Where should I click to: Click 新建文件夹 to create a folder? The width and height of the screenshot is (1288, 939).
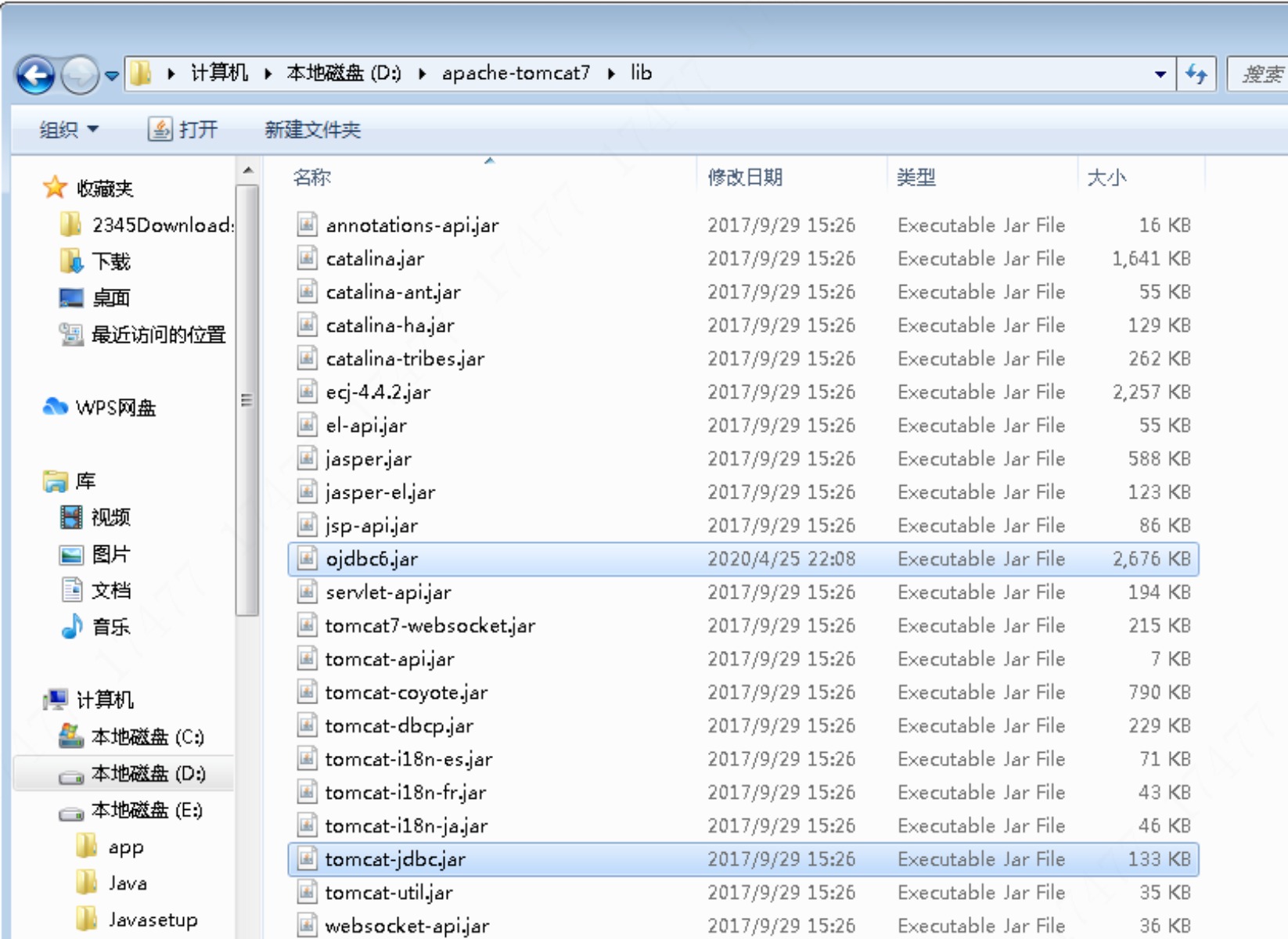point(312,129)
